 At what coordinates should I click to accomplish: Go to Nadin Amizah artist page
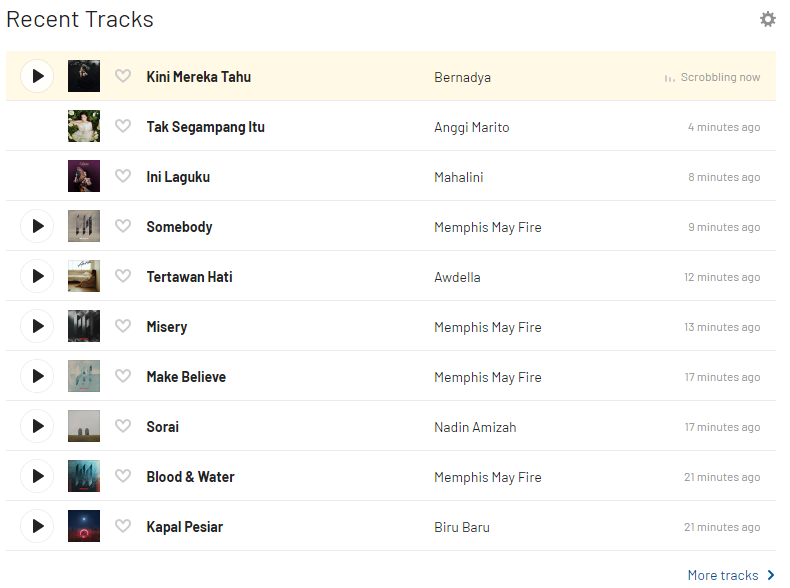point(475,427)
